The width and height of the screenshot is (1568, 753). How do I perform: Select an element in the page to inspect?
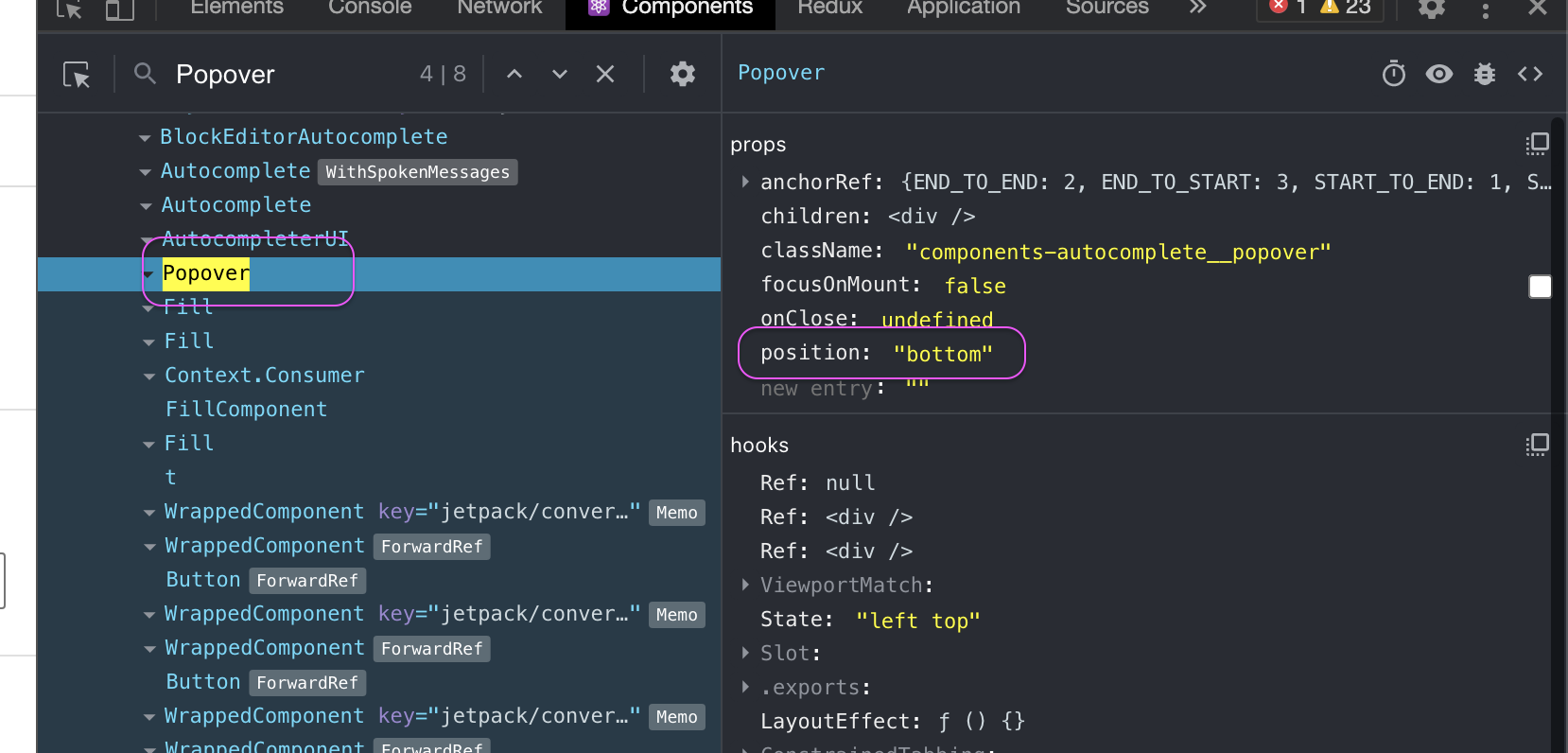coord(69,9)
